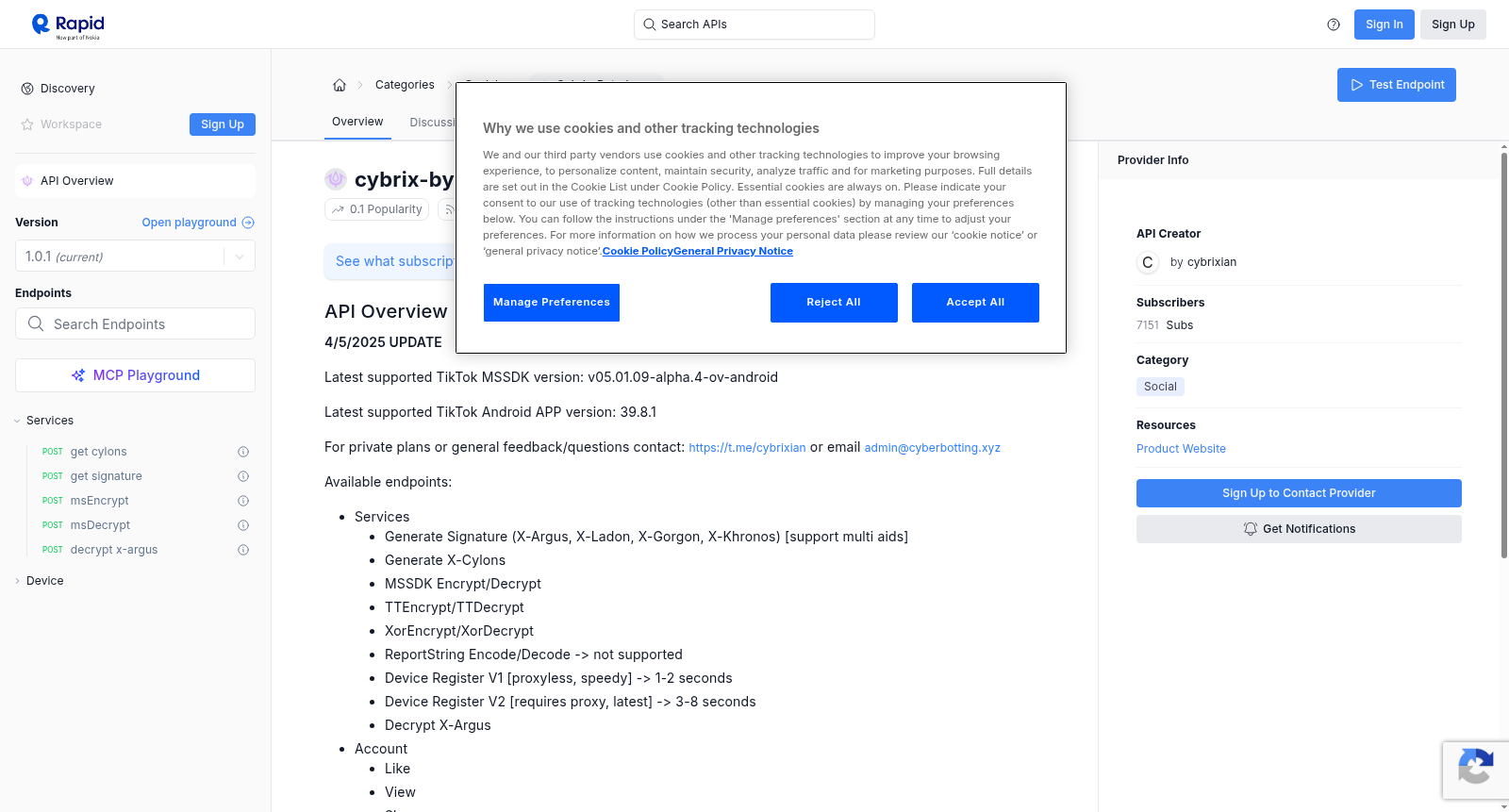Open the Product Website link
The image size is (1509, 812).
coord(1181,449)
